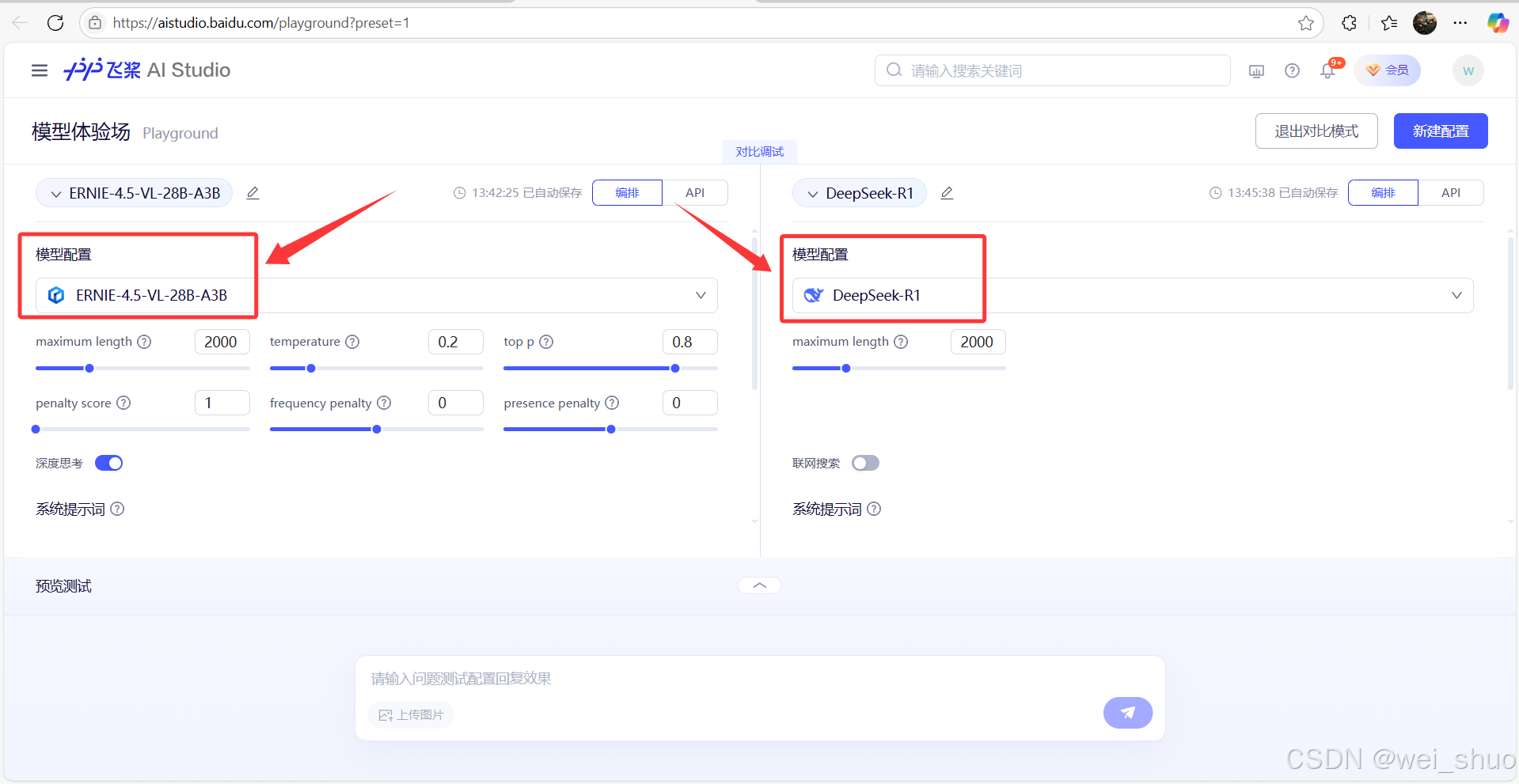Screen dimensions: 1519x784
Task: Click the penalty score value field
Action: (x=222, y=403)
